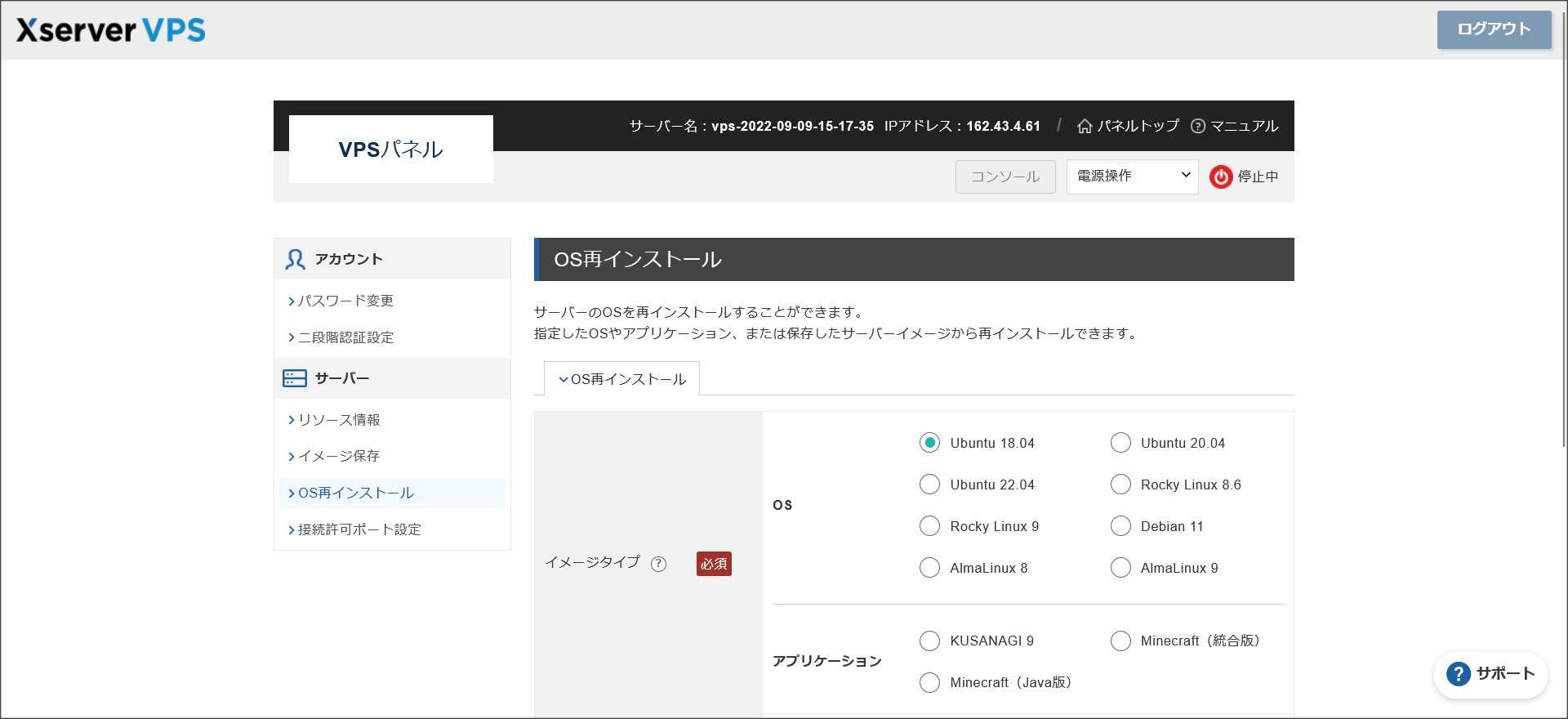Click the アプリケーション section label
The image size is (1568, 719).
point(827,661)
